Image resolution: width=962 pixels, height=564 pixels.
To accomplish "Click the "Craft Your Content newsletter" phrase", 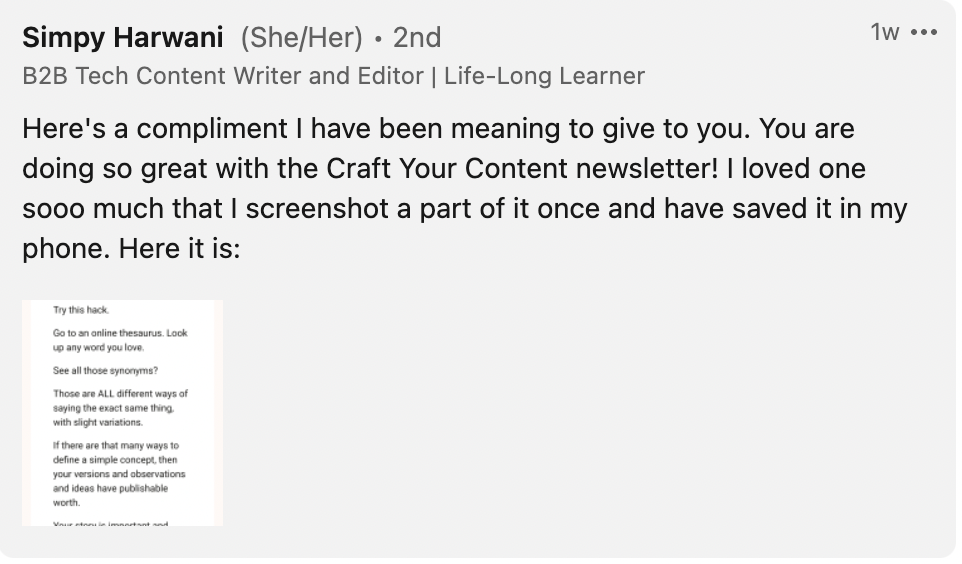I will tap(500, 168).
